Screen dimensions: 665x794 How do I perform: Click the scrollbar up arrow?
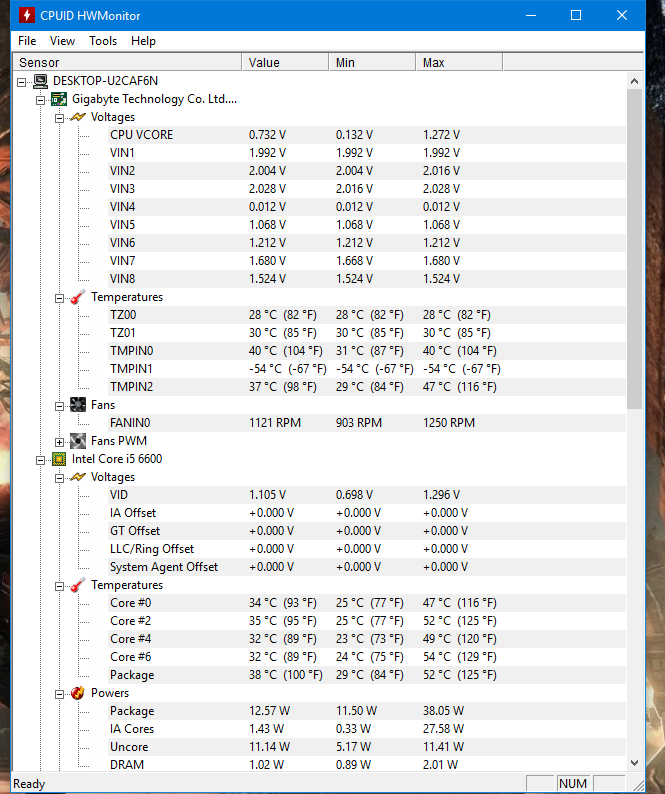pyautogui.click(x=634, y=81)
